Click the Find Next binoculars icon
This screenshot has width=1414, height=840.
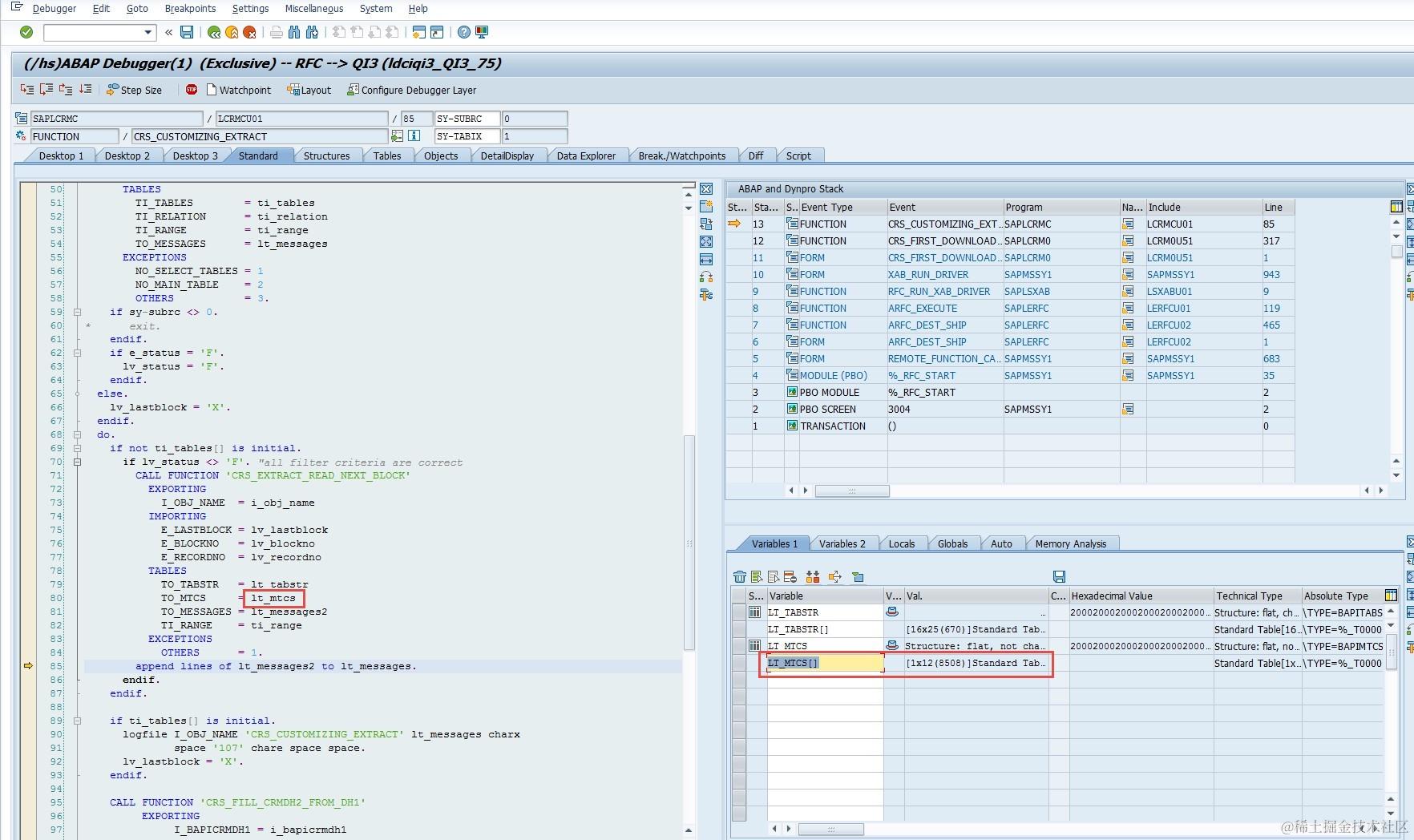pos(312,32)
